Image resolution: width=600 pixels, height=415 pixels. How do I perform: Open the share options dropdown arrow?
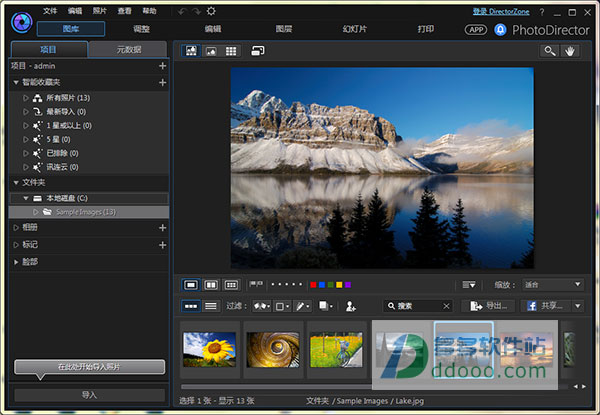click(x=578, y=306)
